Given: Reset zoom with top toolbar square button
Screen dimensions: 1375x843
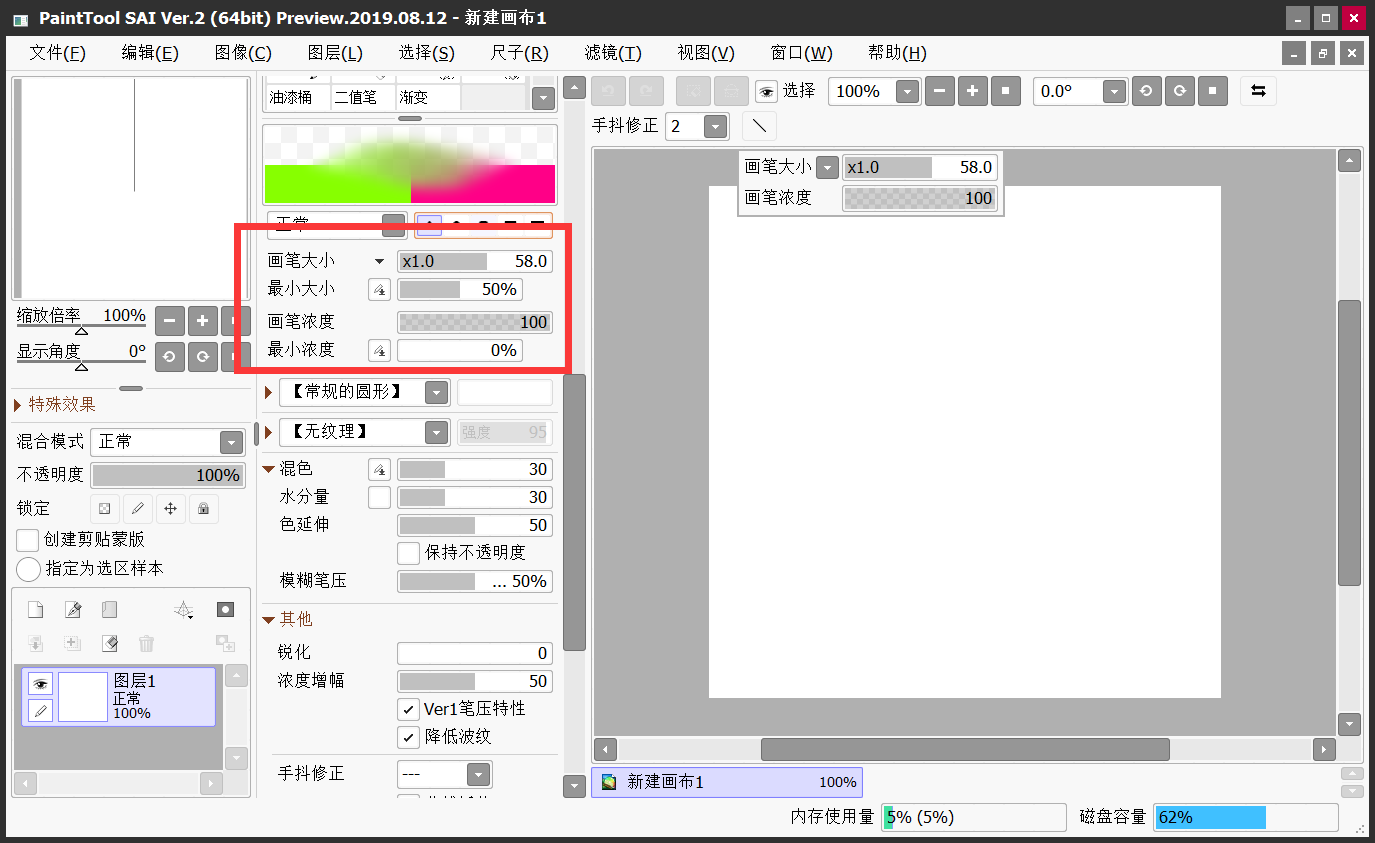Looking at the screenshot, I should [x=1005, y=91].
